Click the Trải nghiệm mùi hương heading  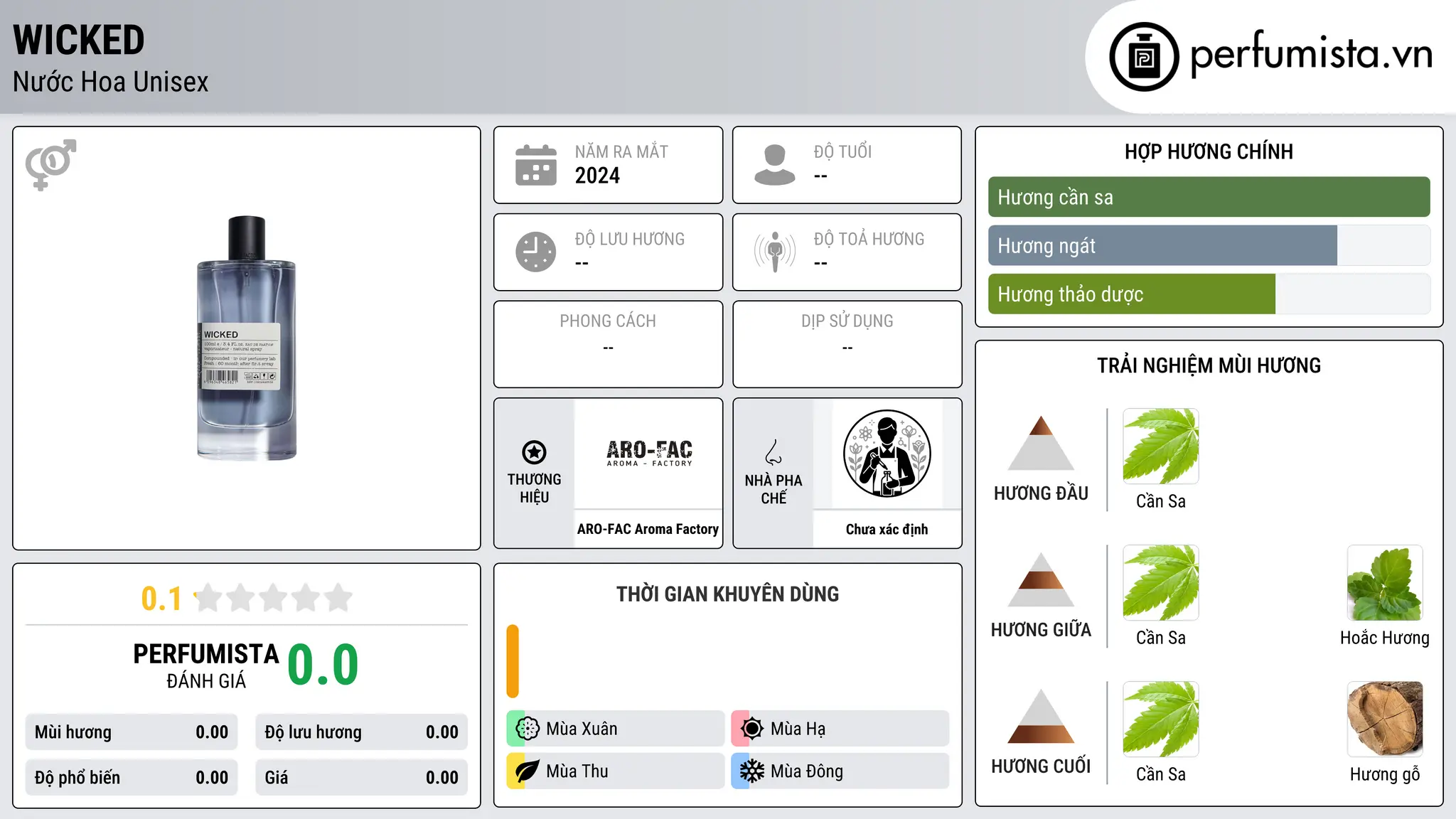(1209, 365)
